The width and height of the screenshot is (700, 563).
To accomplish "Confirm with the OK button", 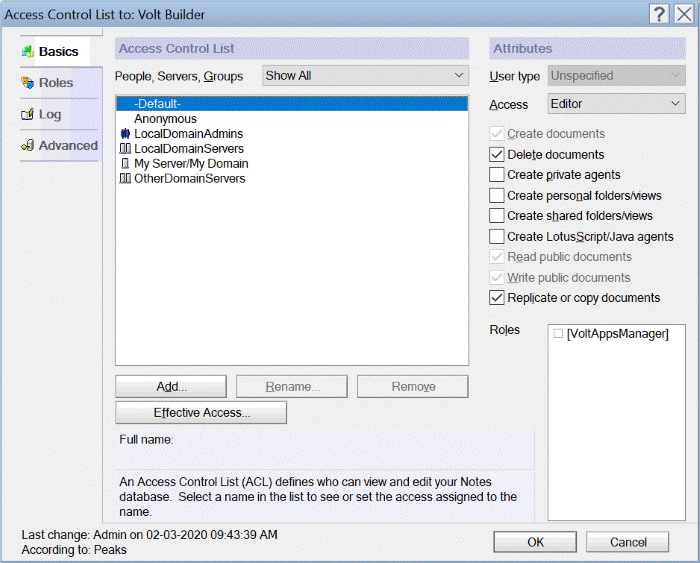I will 535,542.
